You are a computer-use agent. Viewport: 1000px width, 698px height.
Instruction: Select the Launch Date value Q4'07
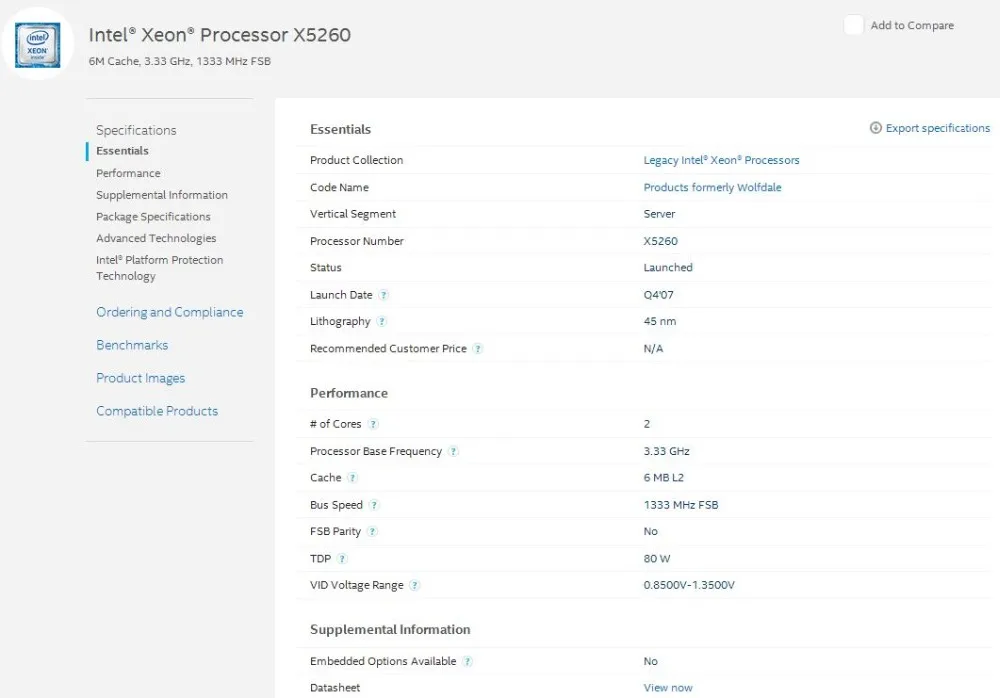click(x=658, y=295)
